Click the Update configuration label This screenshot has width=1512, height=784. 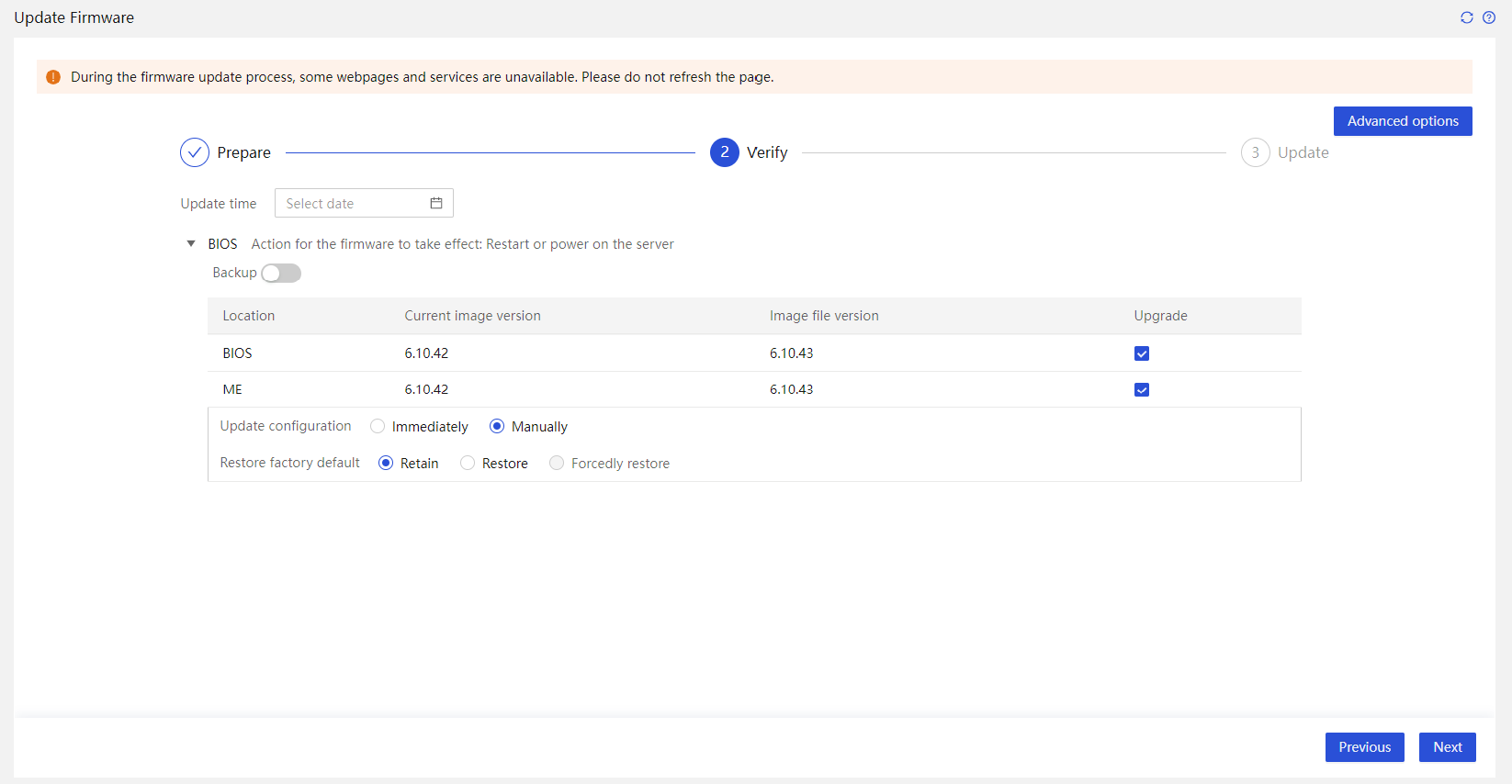[x=286, y=426]
